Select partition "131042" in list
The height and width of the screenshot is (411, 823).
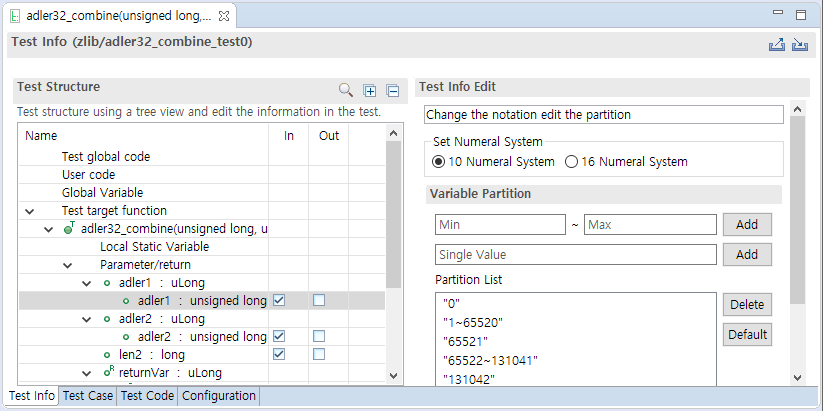point(576,380)
